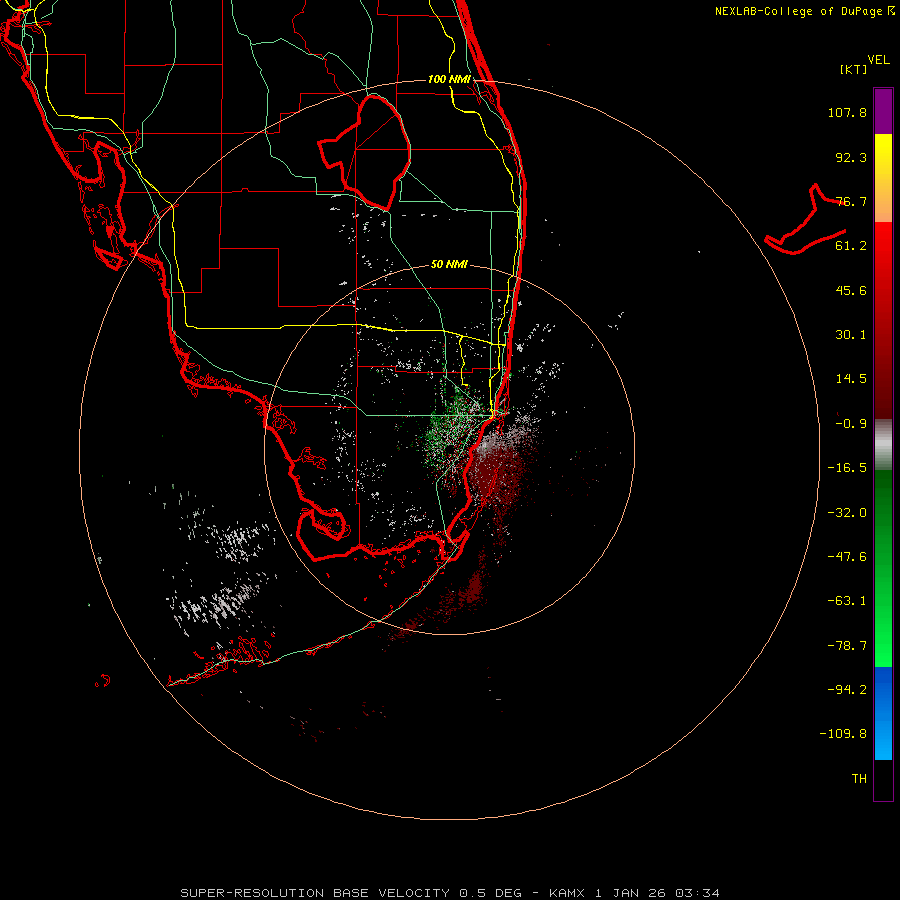The height and width of the screenshot is (900, 900).
Task: Click the -63.1 legend value
Action: point(847,601)
